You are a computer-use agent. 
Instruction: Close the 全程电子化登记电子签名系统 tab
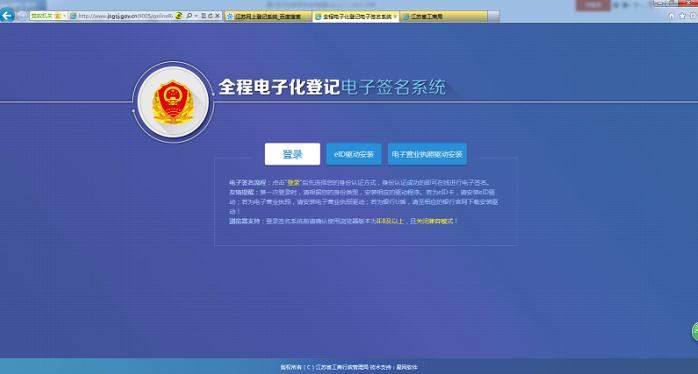pyautogui.click(x=395, y=16)
